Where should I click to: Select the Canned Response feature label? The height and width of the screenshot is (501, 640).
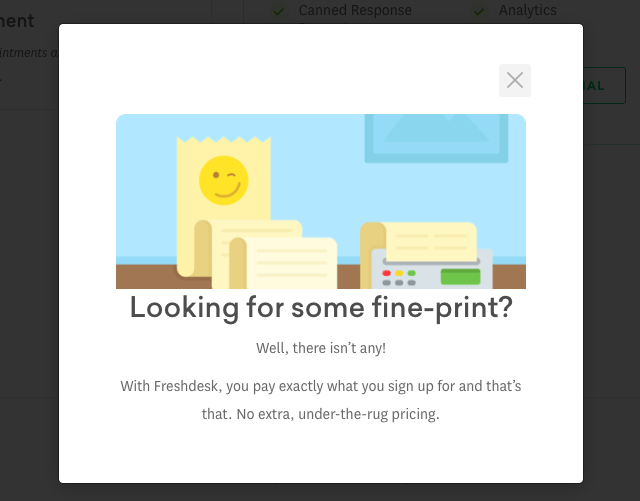[x=355, y=11]
